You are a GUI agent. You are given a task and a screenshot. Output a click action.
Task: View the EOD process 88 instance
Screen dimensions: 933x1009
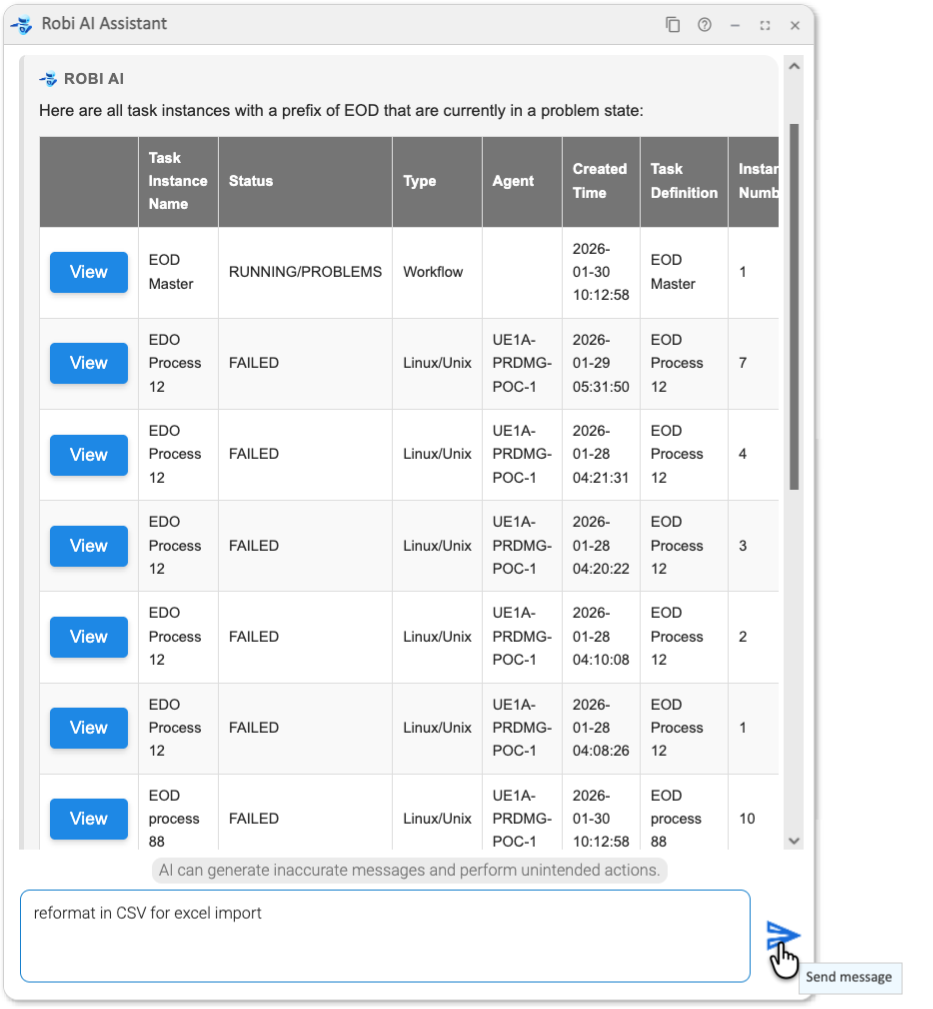pyautogui.click(x=89, y=819)
